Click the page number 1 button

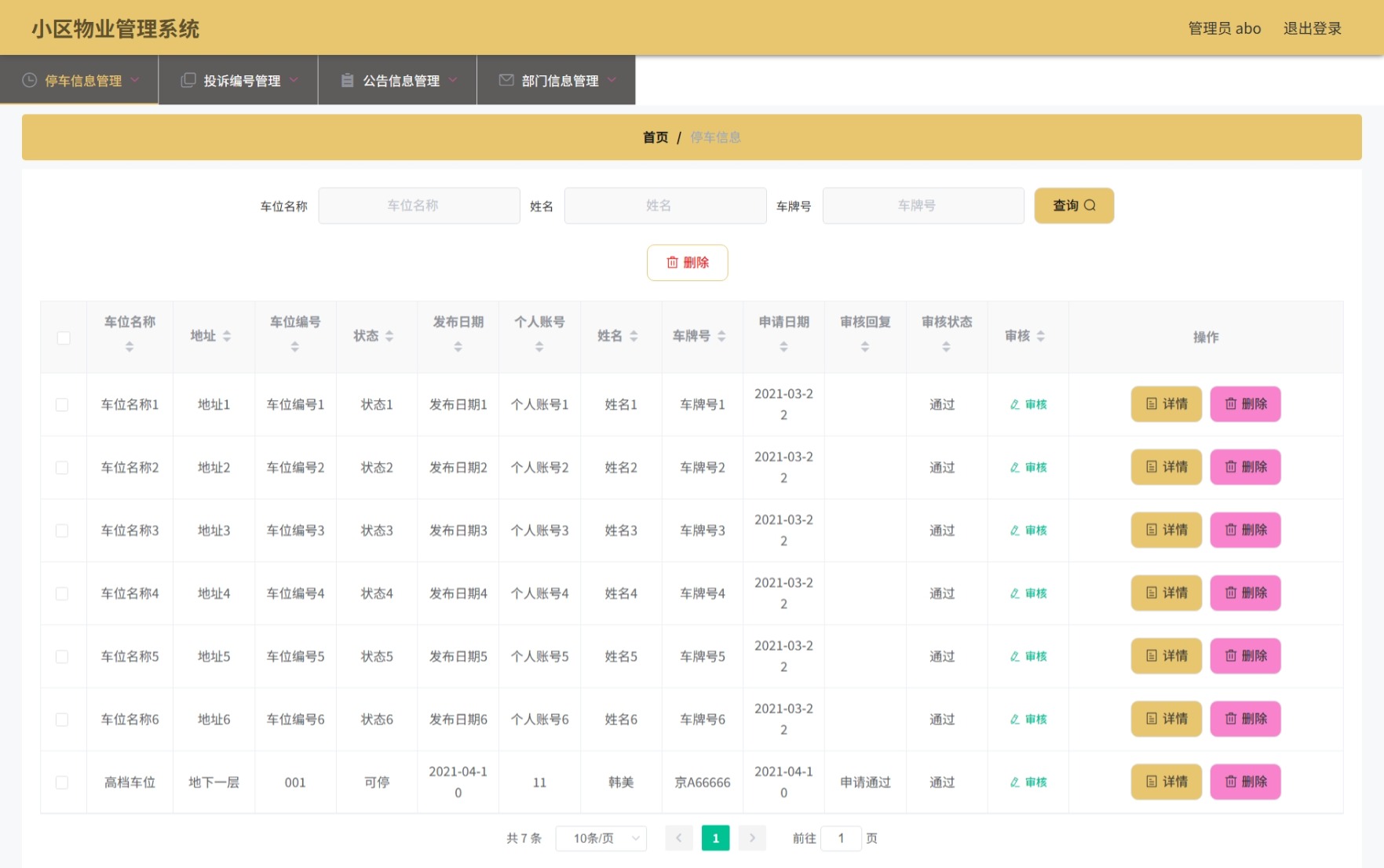click(715, 838)
